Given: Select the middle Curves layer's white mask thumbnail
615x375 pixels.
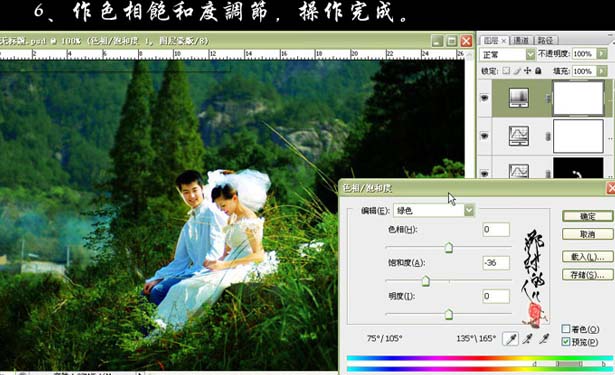Looking at the screenshot, I should pos(578,136).
